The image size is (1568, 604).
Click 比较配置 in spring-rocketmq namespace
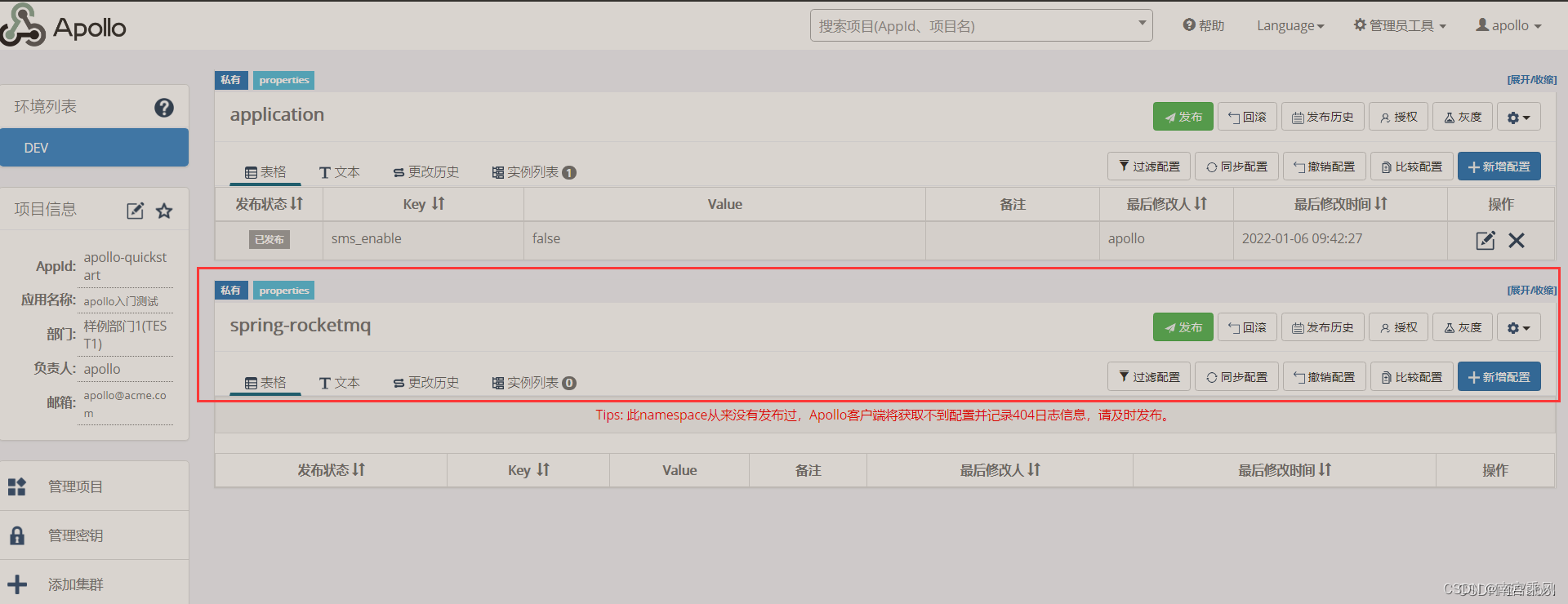(1411, 377)
